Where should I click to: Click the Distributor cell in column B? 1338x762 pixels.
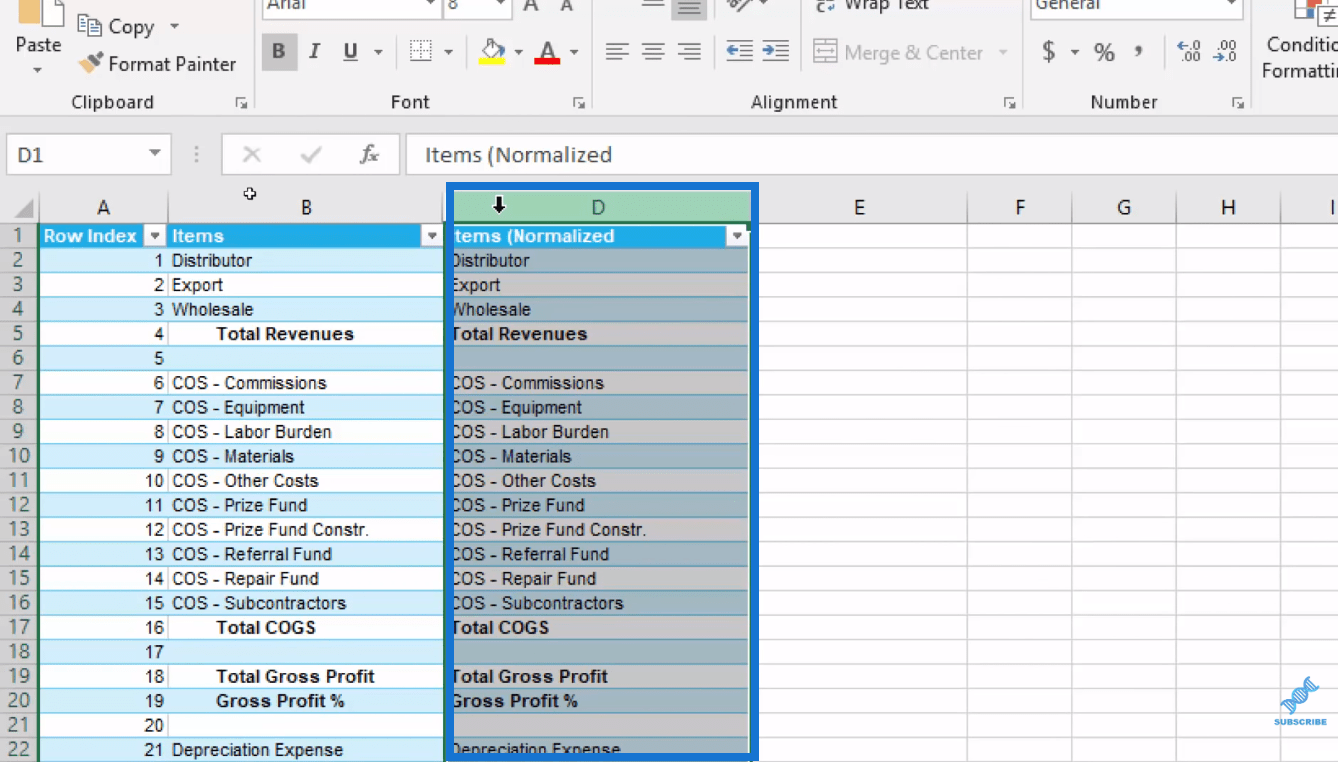tap(306, 260)
